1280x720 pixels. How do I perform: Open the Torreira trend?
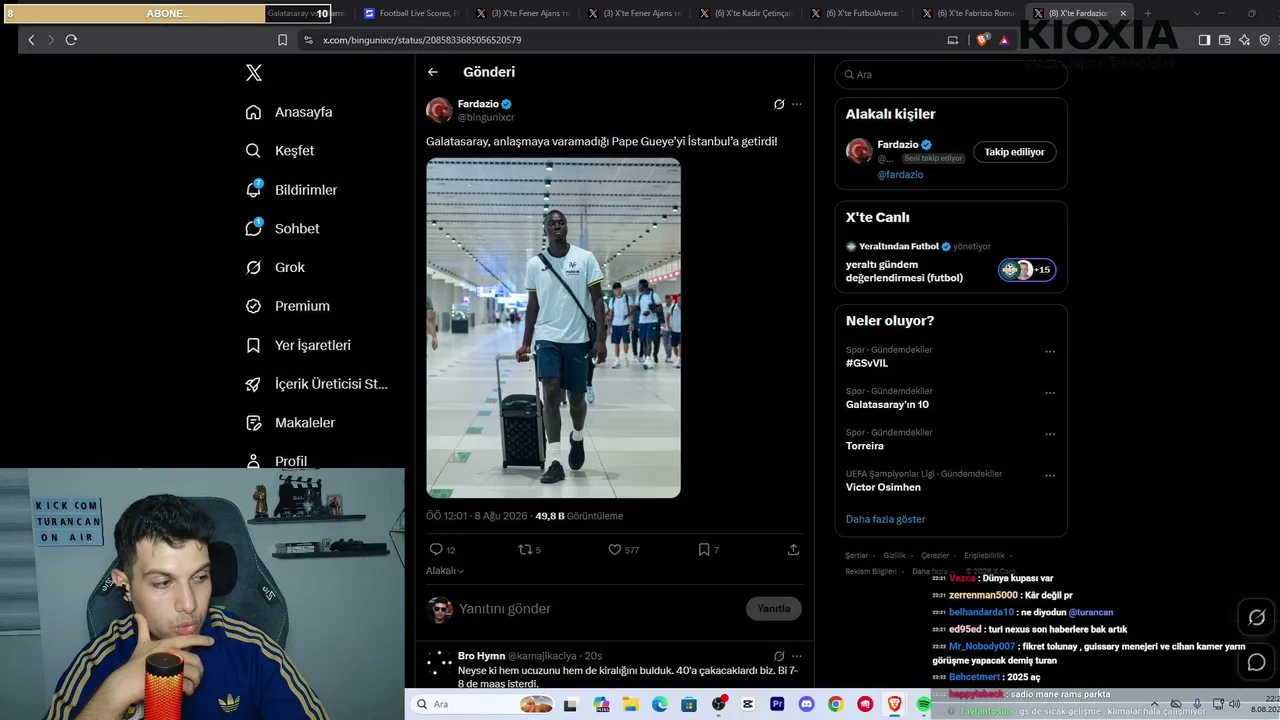865,446
